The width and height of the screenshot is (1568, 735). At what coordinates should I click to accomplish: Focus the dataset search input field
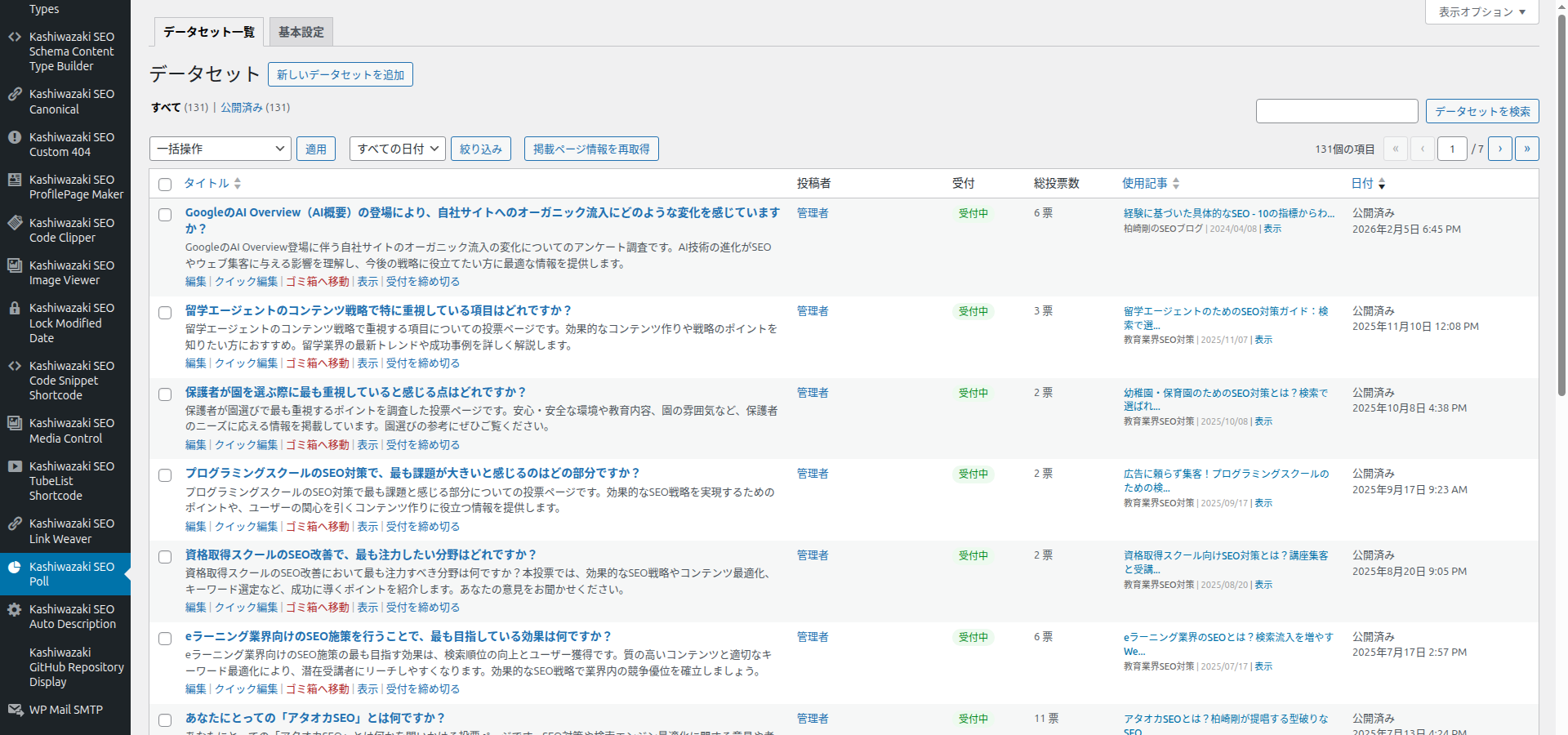pyautogui.click(x=1337, y=111)
